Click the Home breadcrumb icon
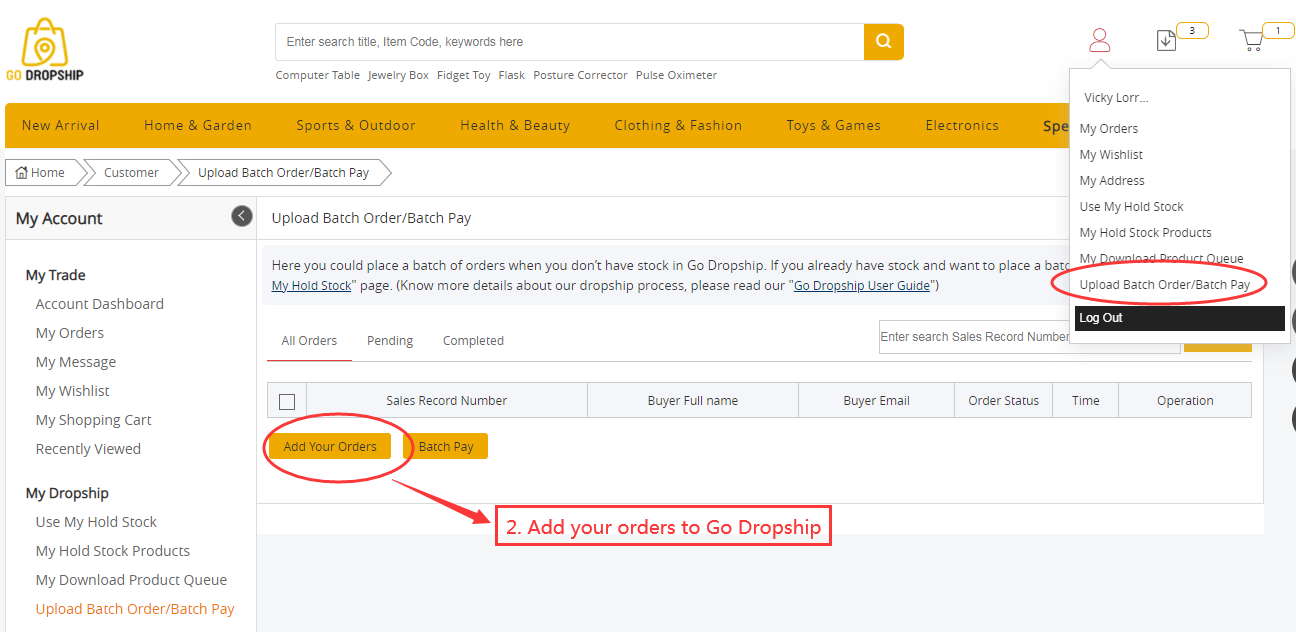Screen dimensions: 1296x632 point(22,173)
